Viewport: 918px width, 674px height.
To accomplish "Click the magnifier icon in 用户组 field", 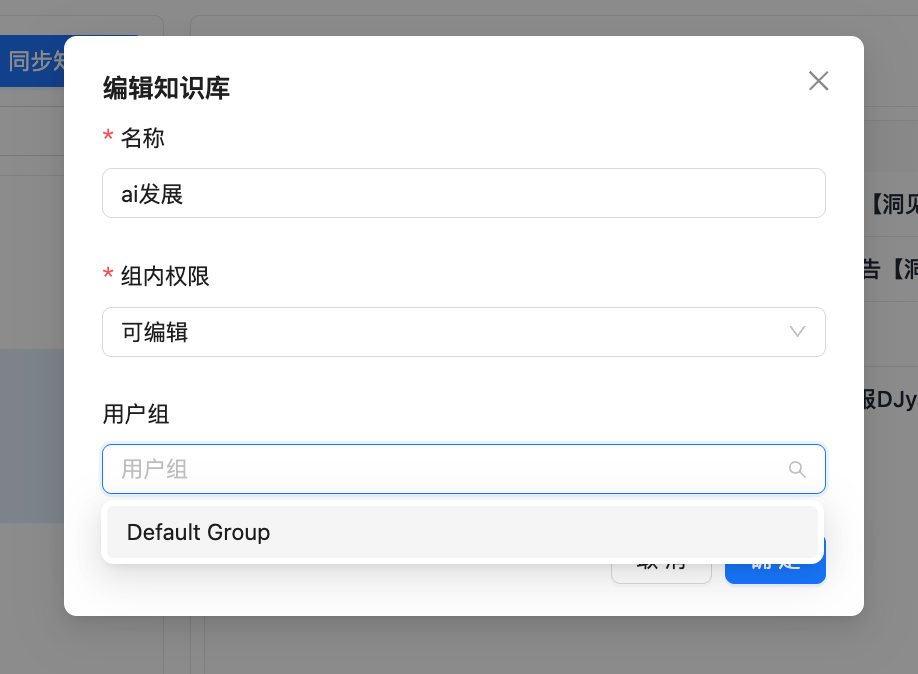I will coord(797,469).
